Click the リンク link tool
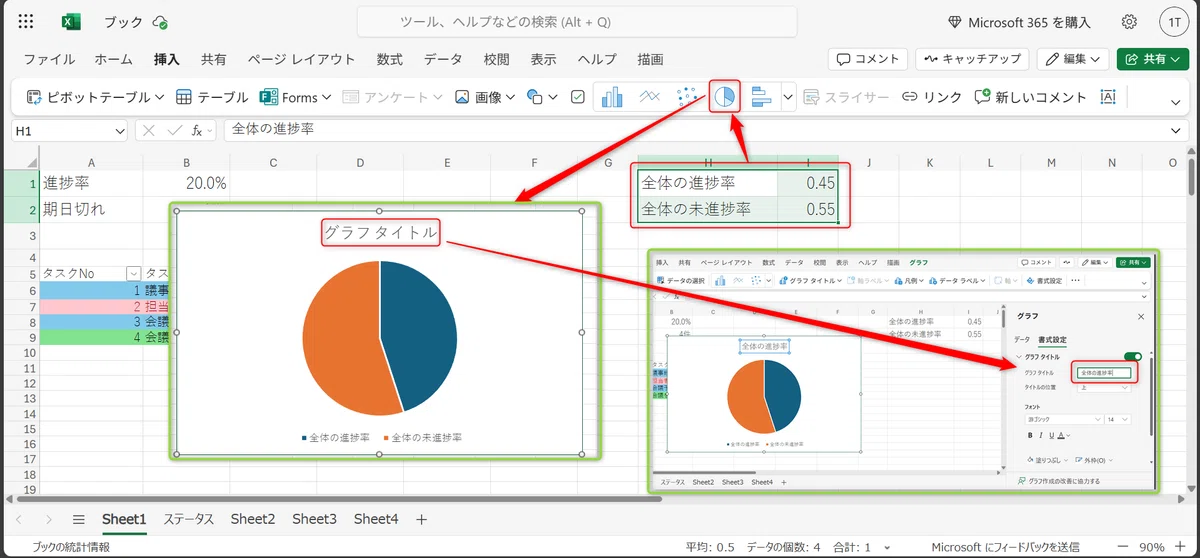This screenshot has height=558, width=1200. [x=932, y=97]
